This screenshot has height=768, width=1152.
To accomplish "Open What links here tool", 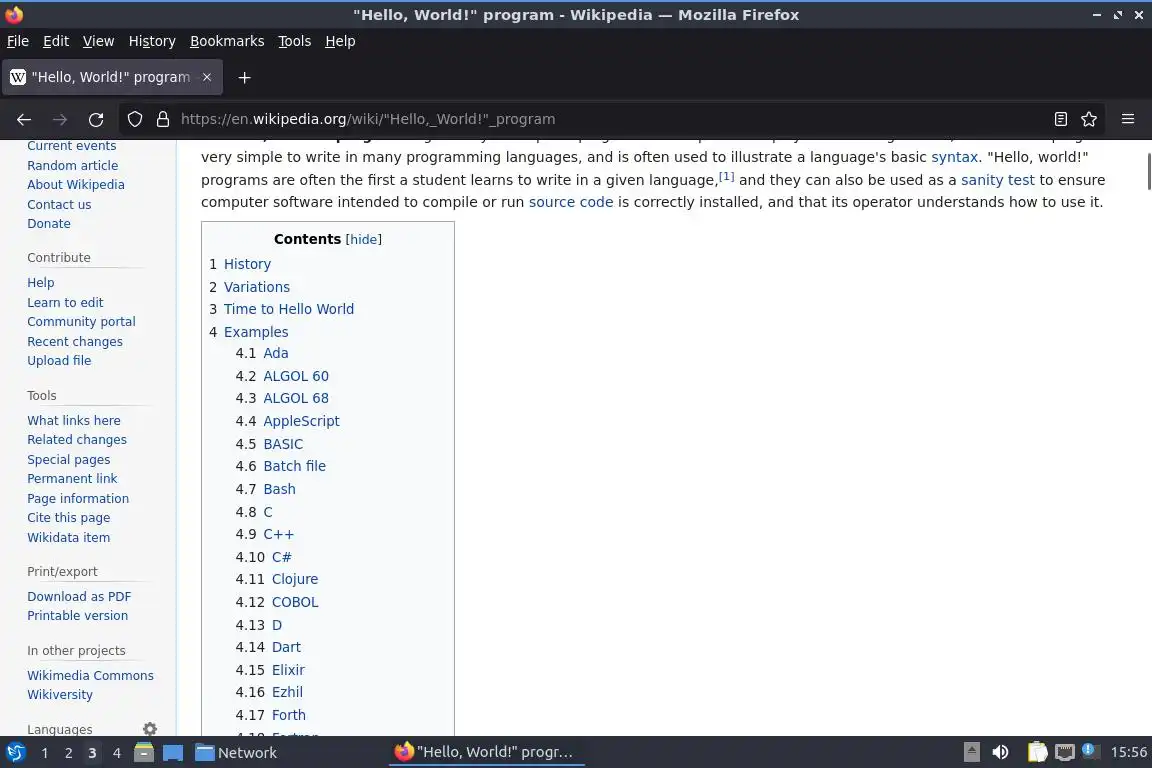I will (x=73, y=420).
